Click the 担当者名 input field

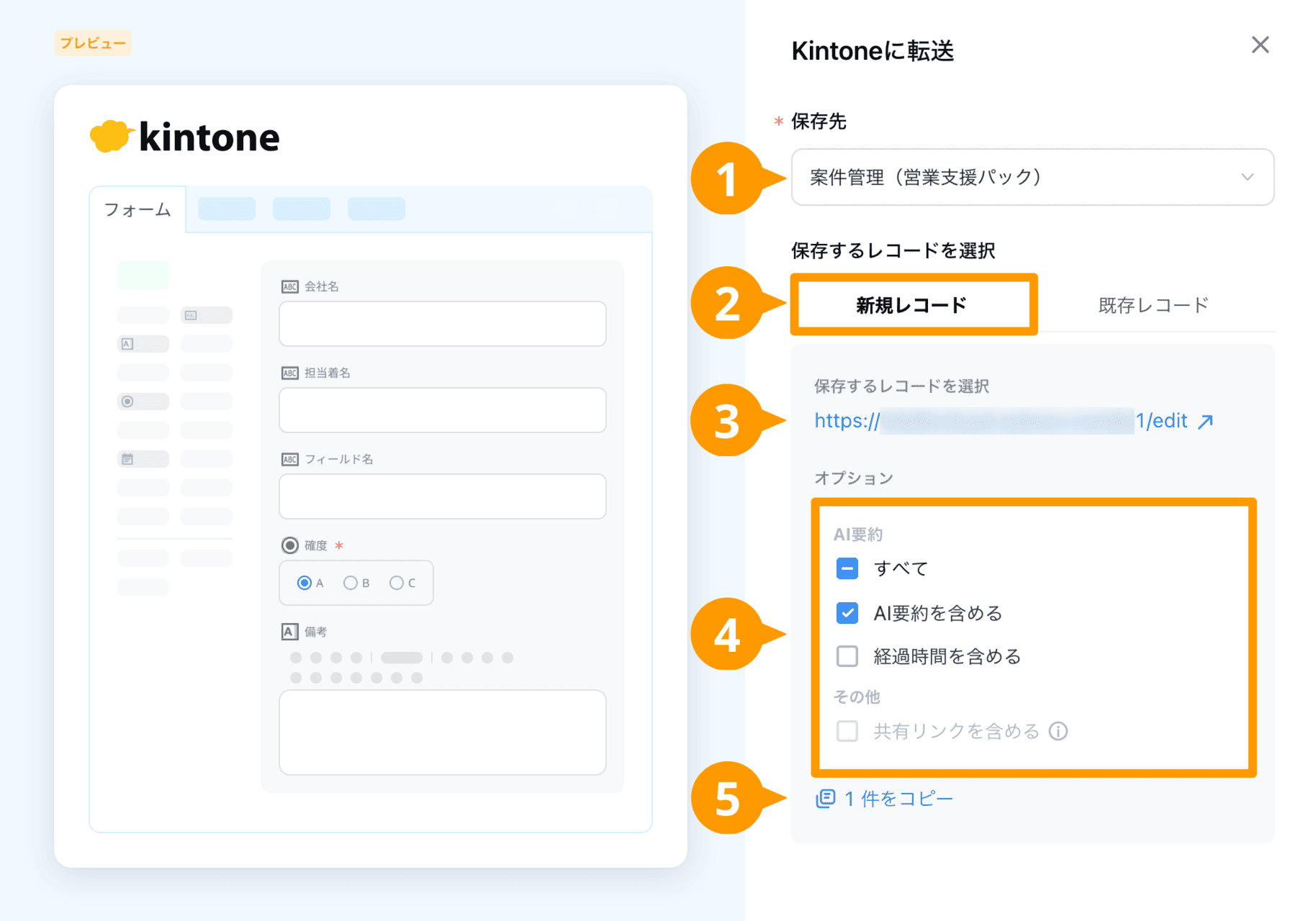pos(443,410)
